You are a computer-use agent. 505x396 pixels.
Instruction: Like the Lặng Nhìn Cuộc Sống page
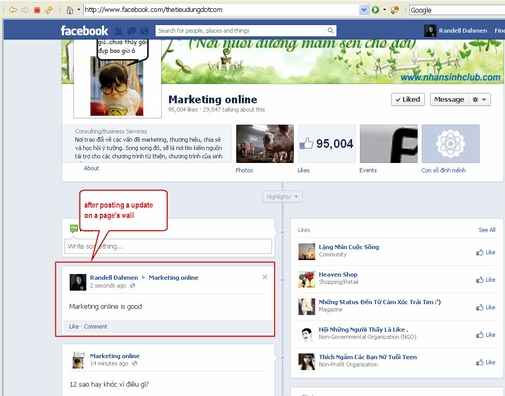point(486,252)
